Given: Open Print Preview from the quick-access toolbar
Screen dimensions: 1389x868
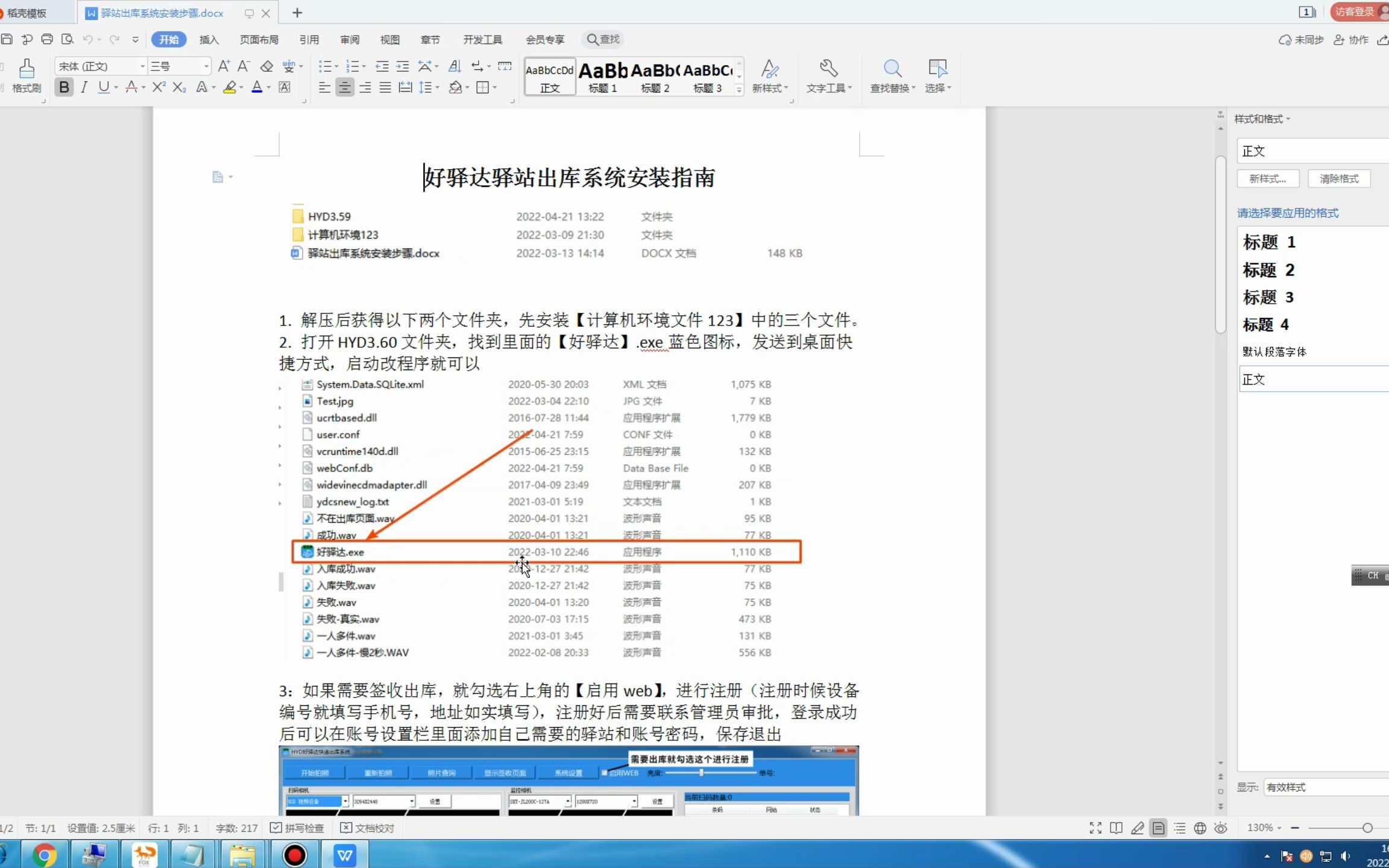Looking at the screenshot, I should coord(68,39).
